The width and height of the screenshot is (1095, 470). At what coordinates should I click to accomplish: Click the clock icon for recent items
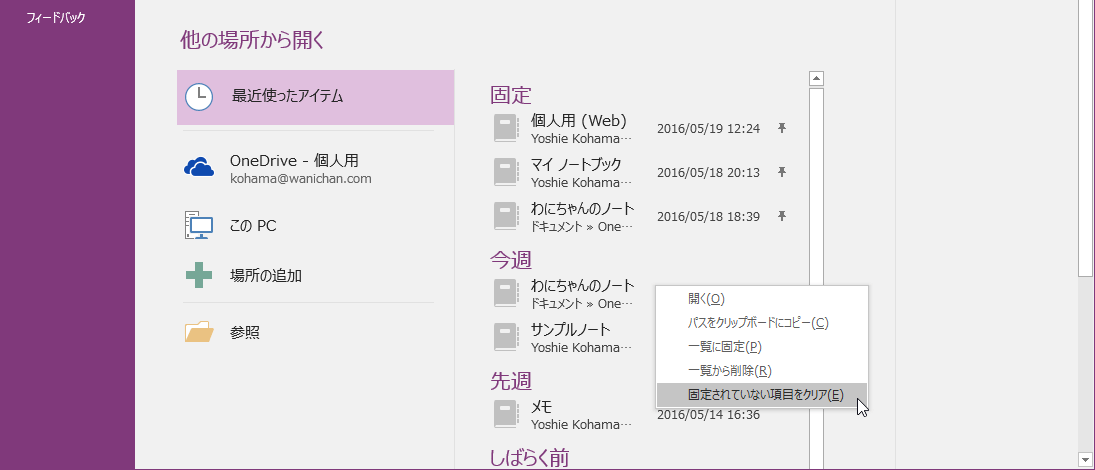point(199,97)
